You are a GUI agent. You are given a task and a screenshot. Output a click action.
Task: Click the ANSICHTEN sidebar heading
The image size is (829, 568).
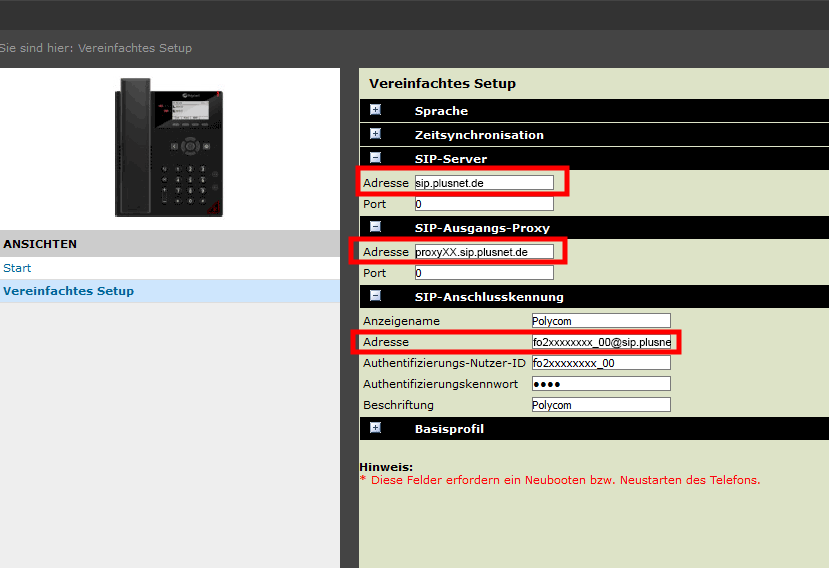pos(40,244)
